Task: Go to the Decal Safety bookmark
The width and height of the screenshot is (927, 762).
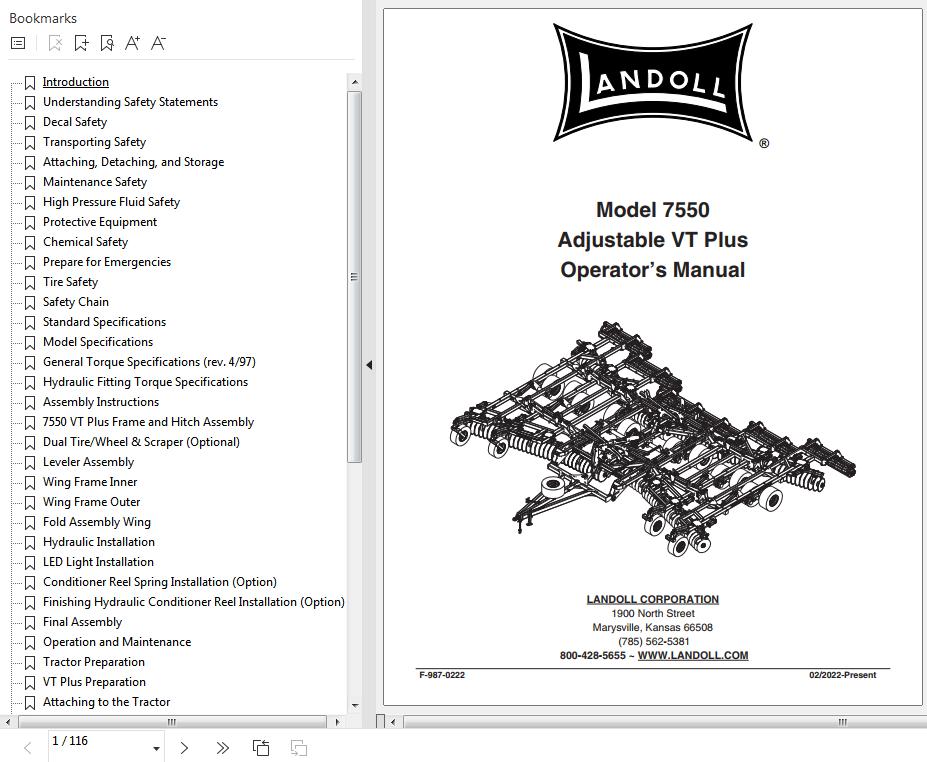Action: tap(75, 122)
